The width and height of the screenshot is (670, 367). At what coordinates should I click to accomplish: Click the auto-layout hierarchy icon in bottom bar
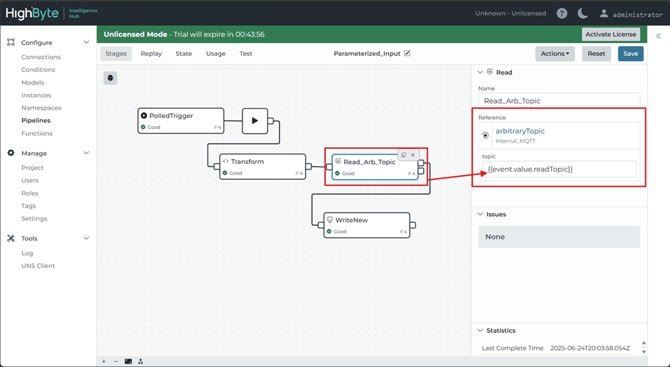[x=141, y=361]
